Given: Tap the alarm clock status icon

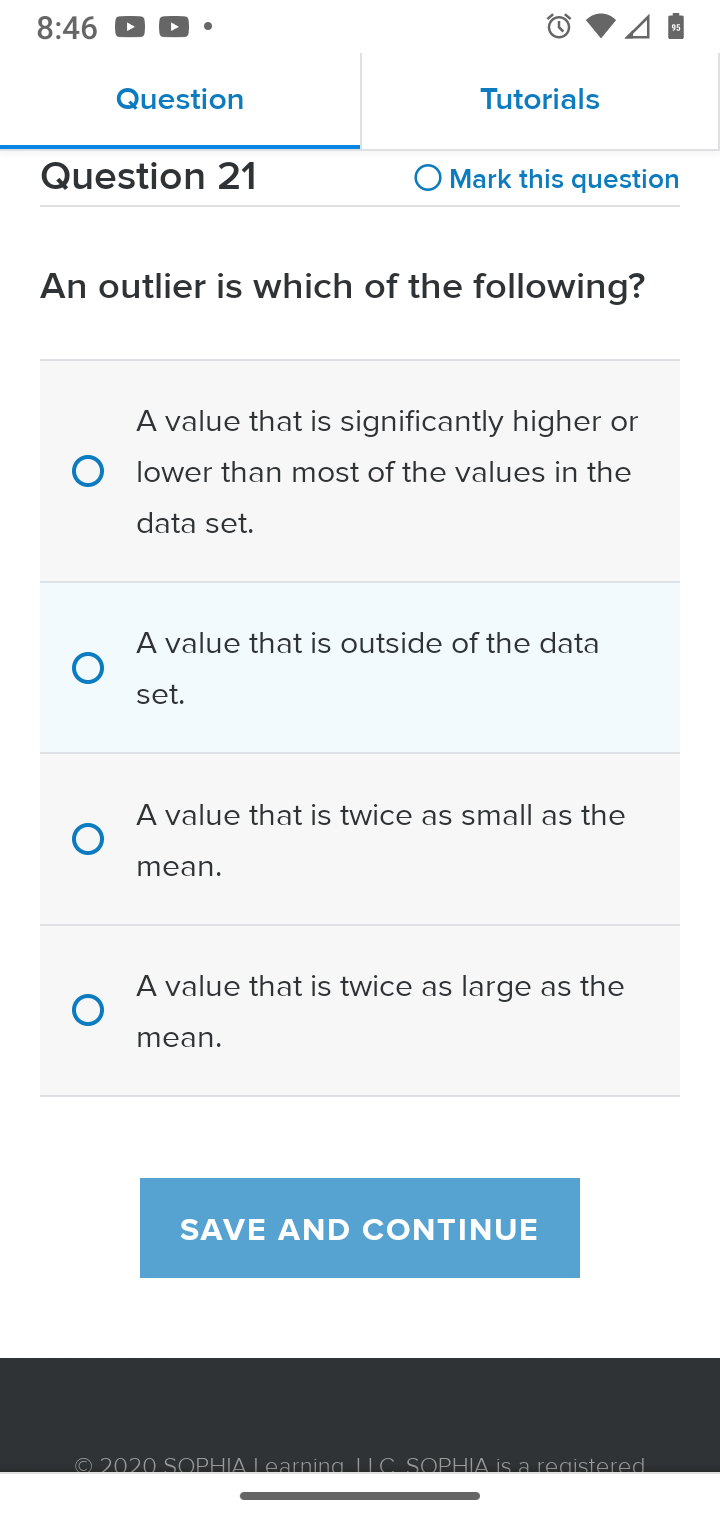Looking at the screenshot, I should coord(559,27).
